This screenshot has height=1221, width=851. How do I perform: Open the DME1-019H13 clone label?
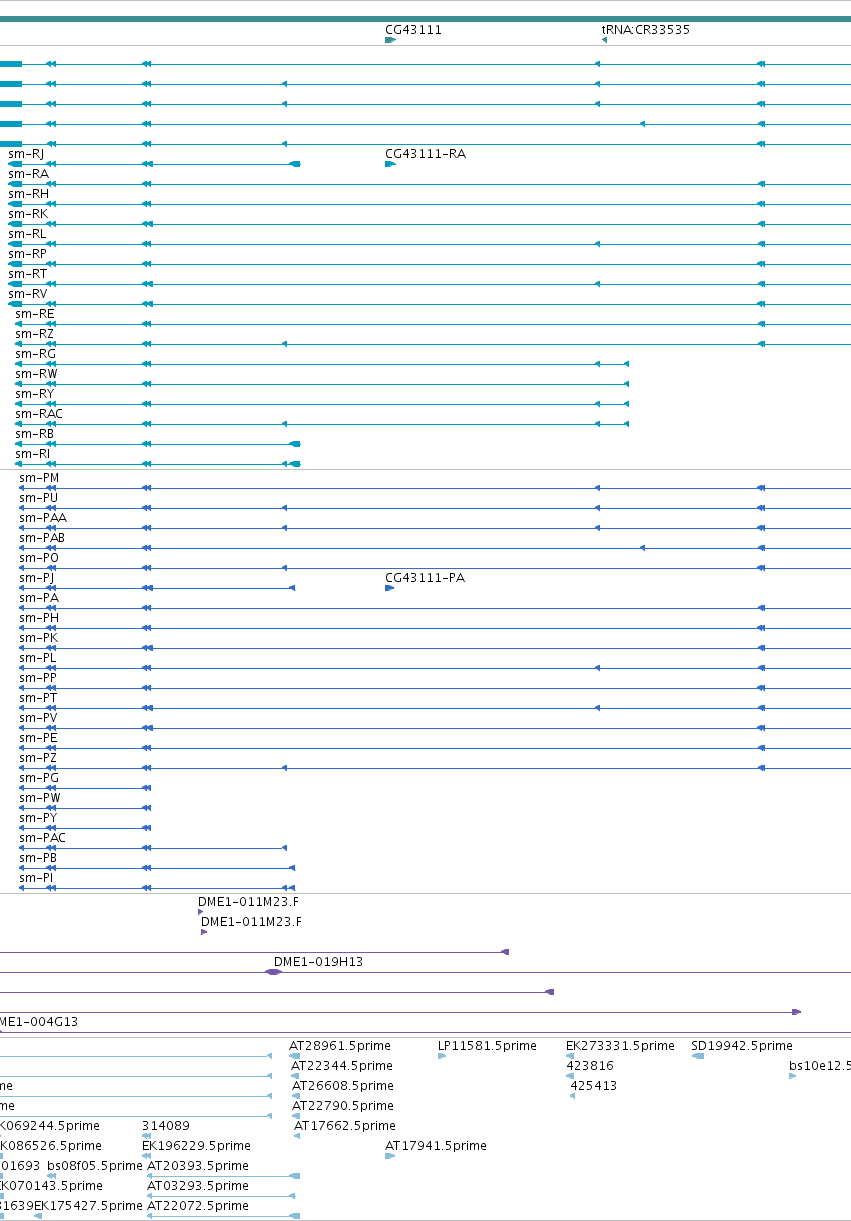(x=318, y=962)
